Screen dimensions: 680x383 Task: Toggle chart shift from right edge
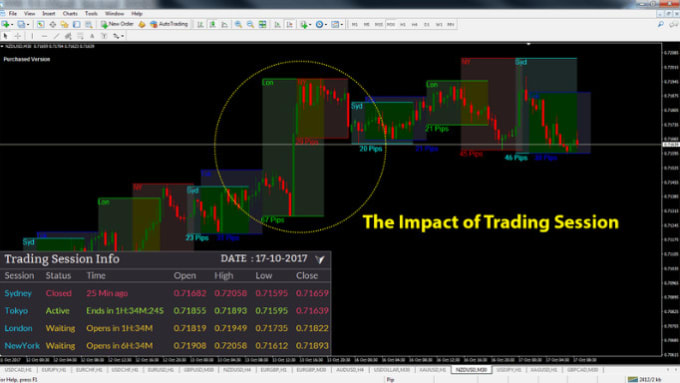(290, 24)
